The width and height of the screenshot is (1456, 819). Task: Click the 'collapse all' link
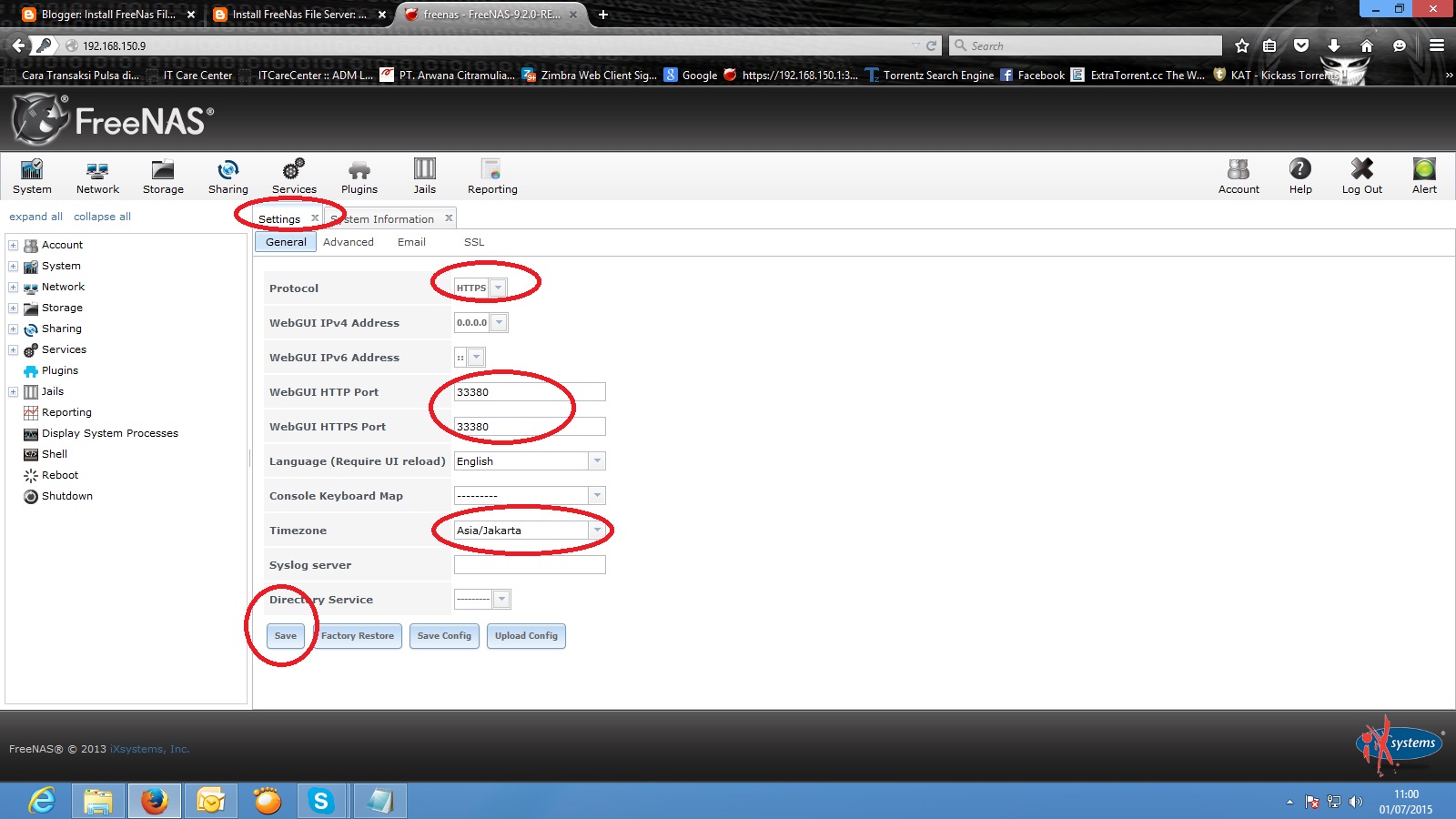pos(102,217)
